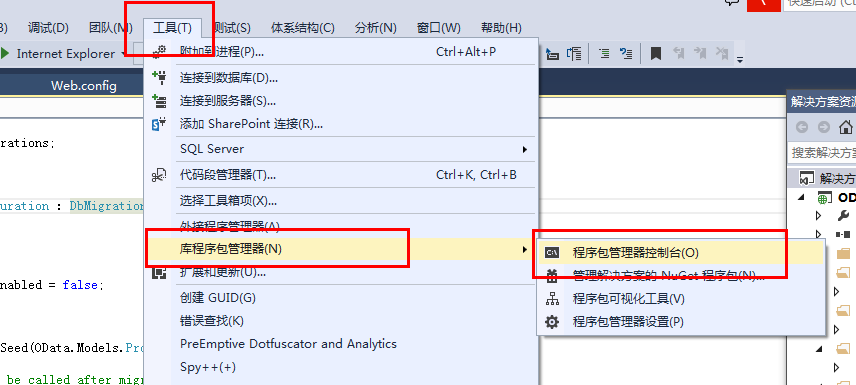Choose PreEmptive Dotfuscator and Analytics
The width and height of the screenshot is (856, 385).
click(341, 343)
